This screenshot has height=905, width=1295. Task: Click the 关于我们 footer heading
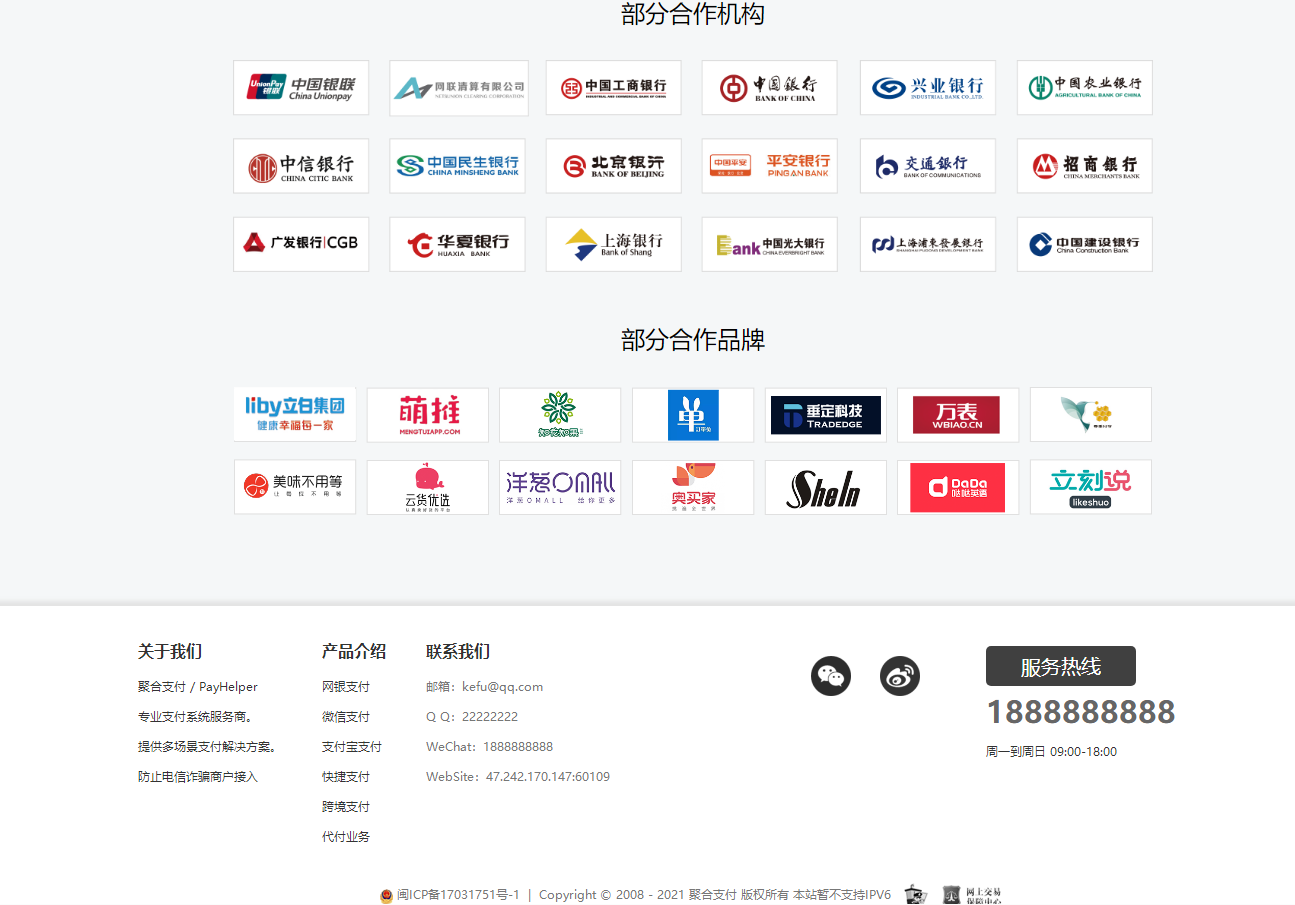click(x=170, y=652)
